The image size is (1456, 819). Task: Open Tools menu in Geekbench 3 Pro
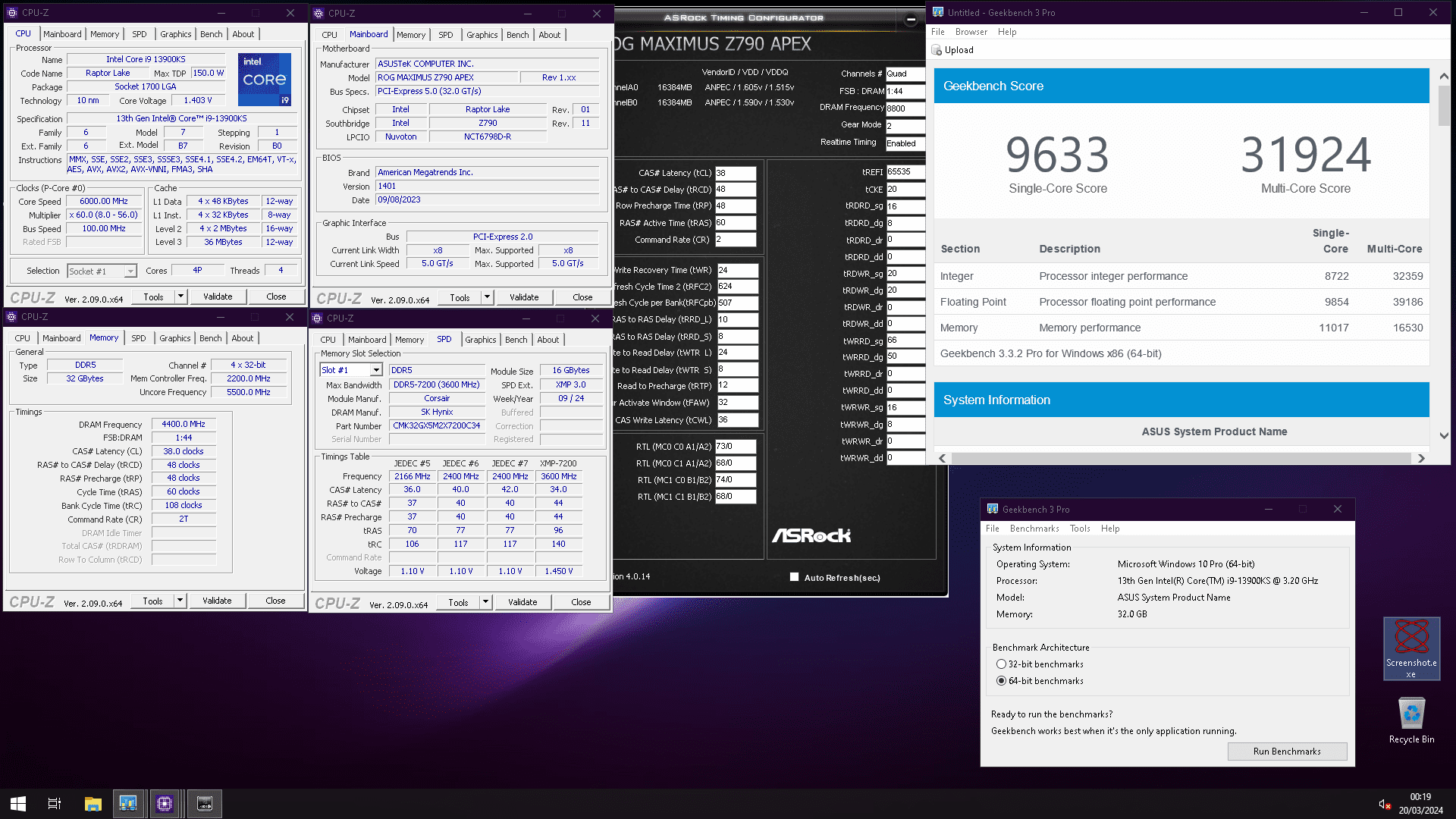point(1080,529)
